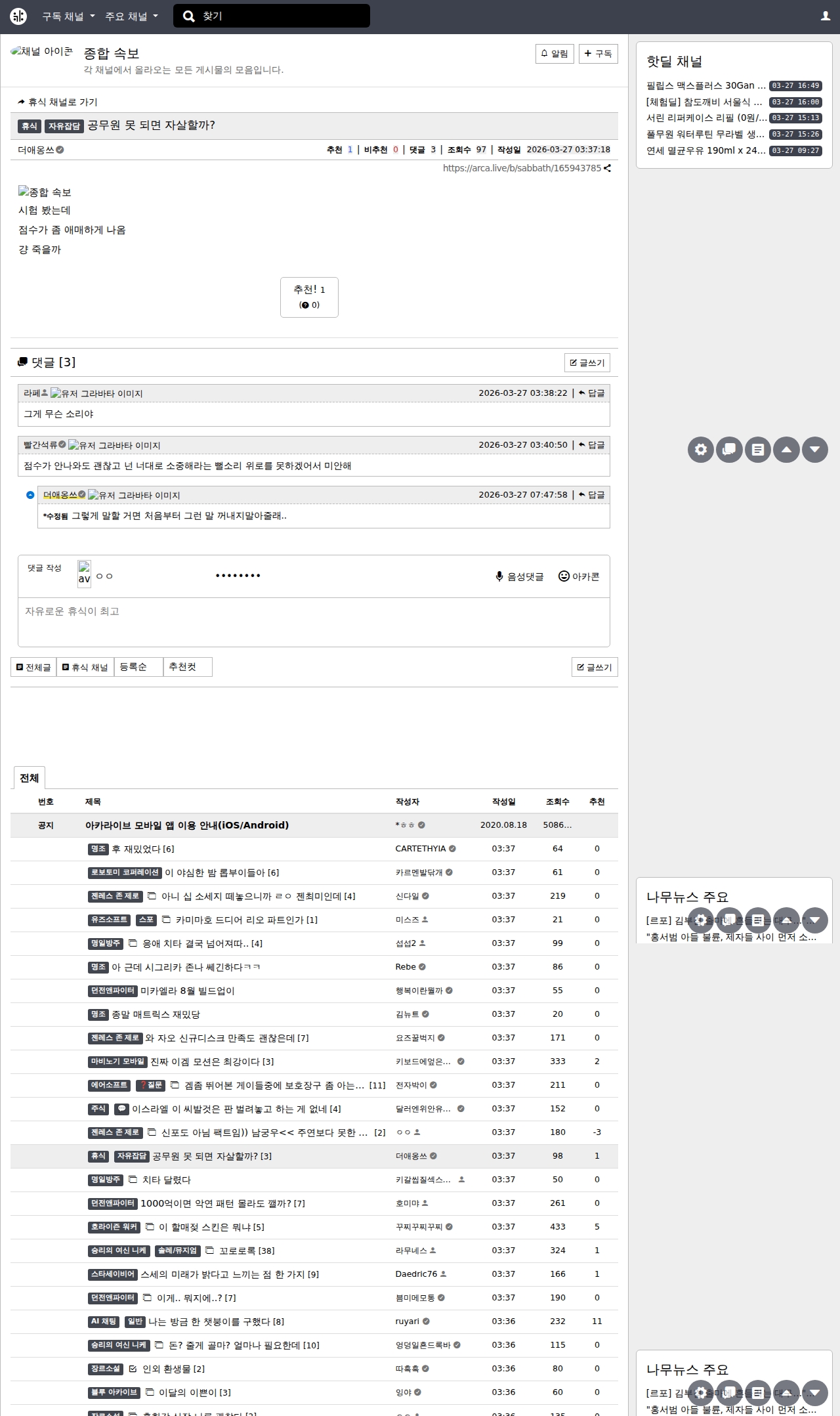The width and height of the screenshot is (840, 1416).
Task: Click the search magnifier icon
Action: (x=189, y=16)
